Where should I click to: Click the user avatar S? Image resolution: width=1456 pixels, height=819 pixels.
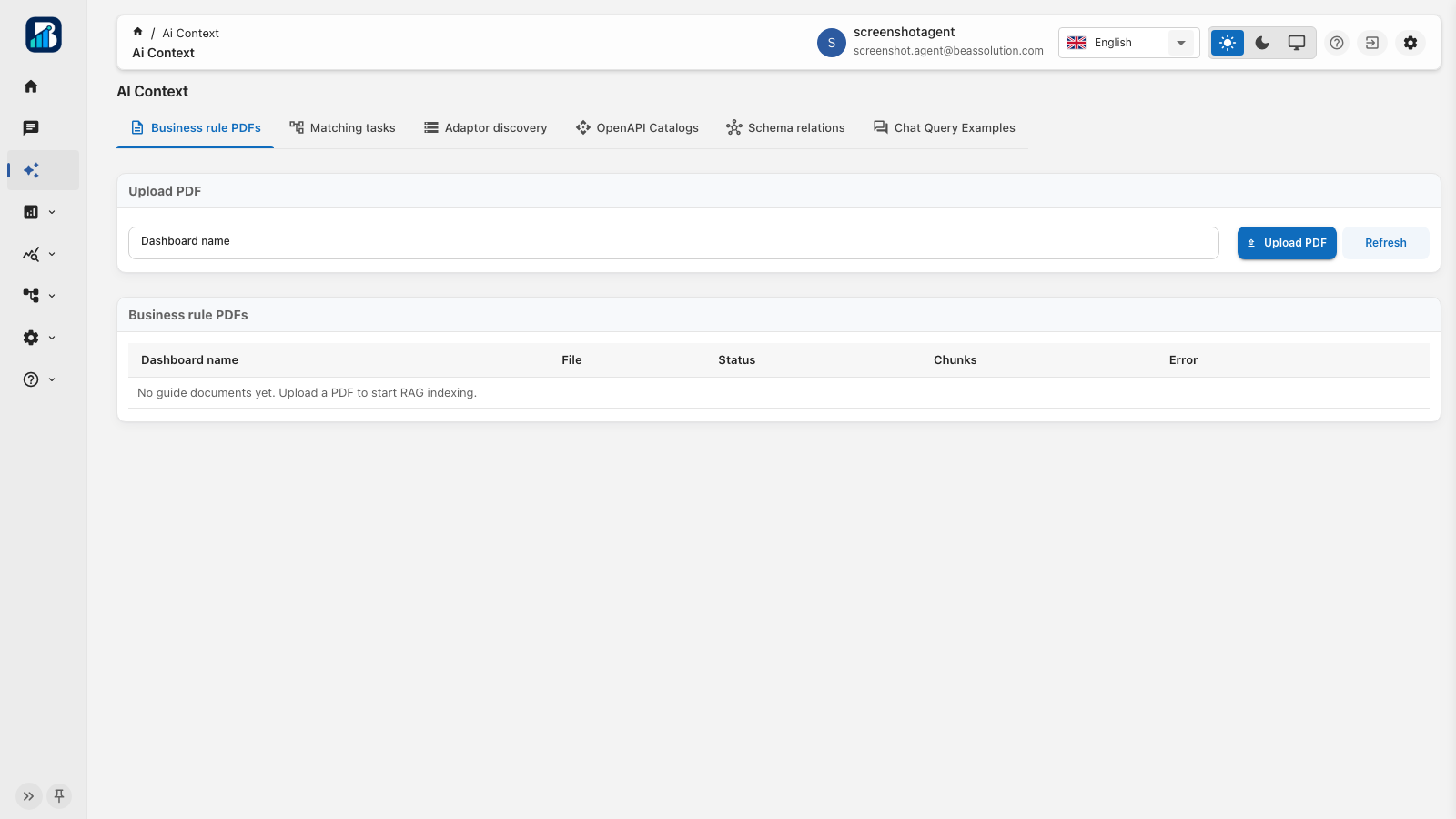[x=832, y=43]
